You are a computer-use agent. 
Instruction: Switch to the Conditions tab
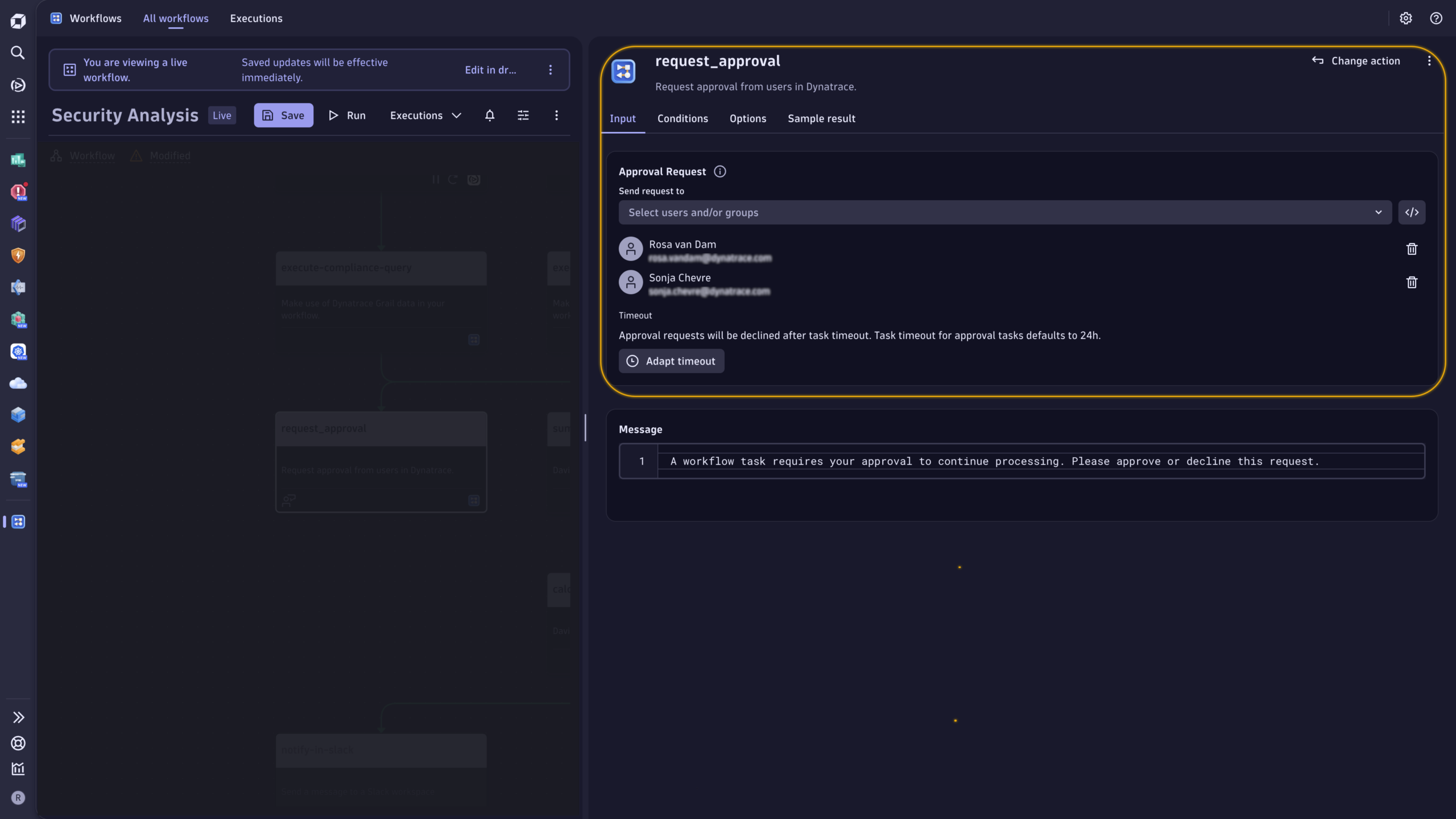pos(682,118)
